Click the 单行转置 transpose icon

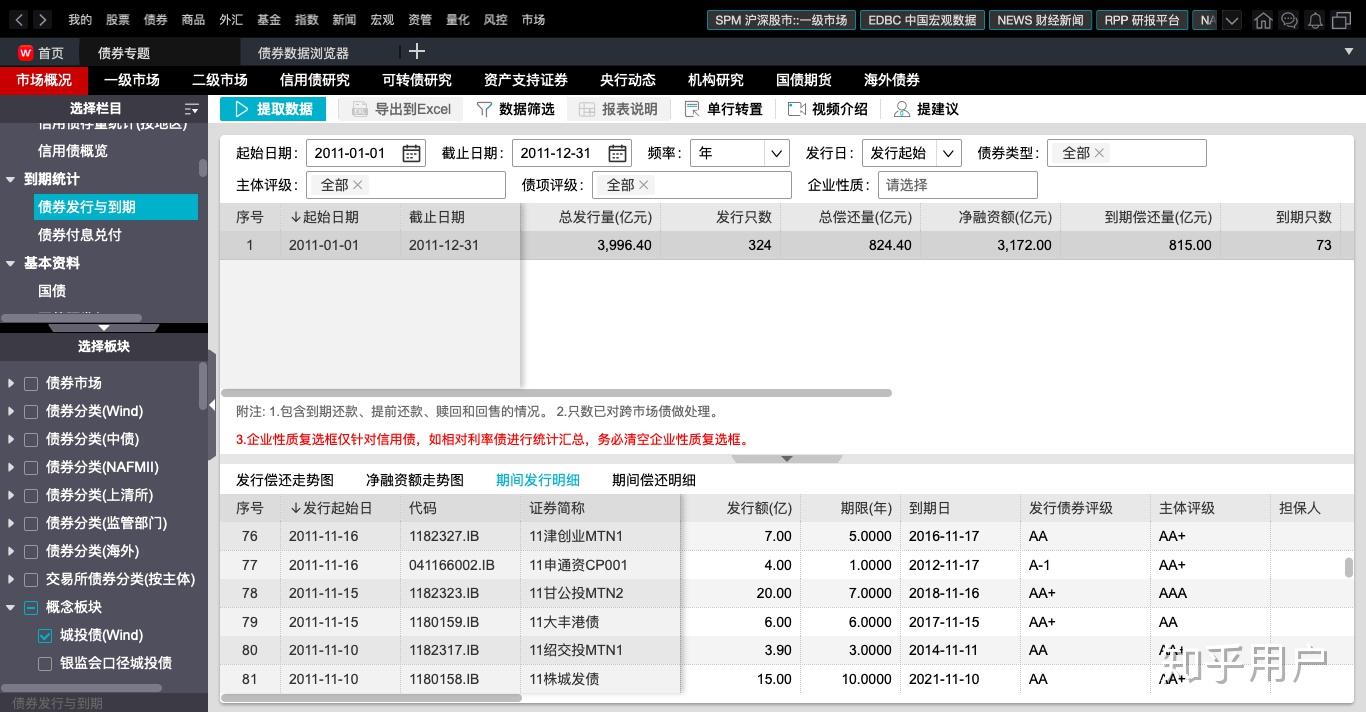pos(691,109)
